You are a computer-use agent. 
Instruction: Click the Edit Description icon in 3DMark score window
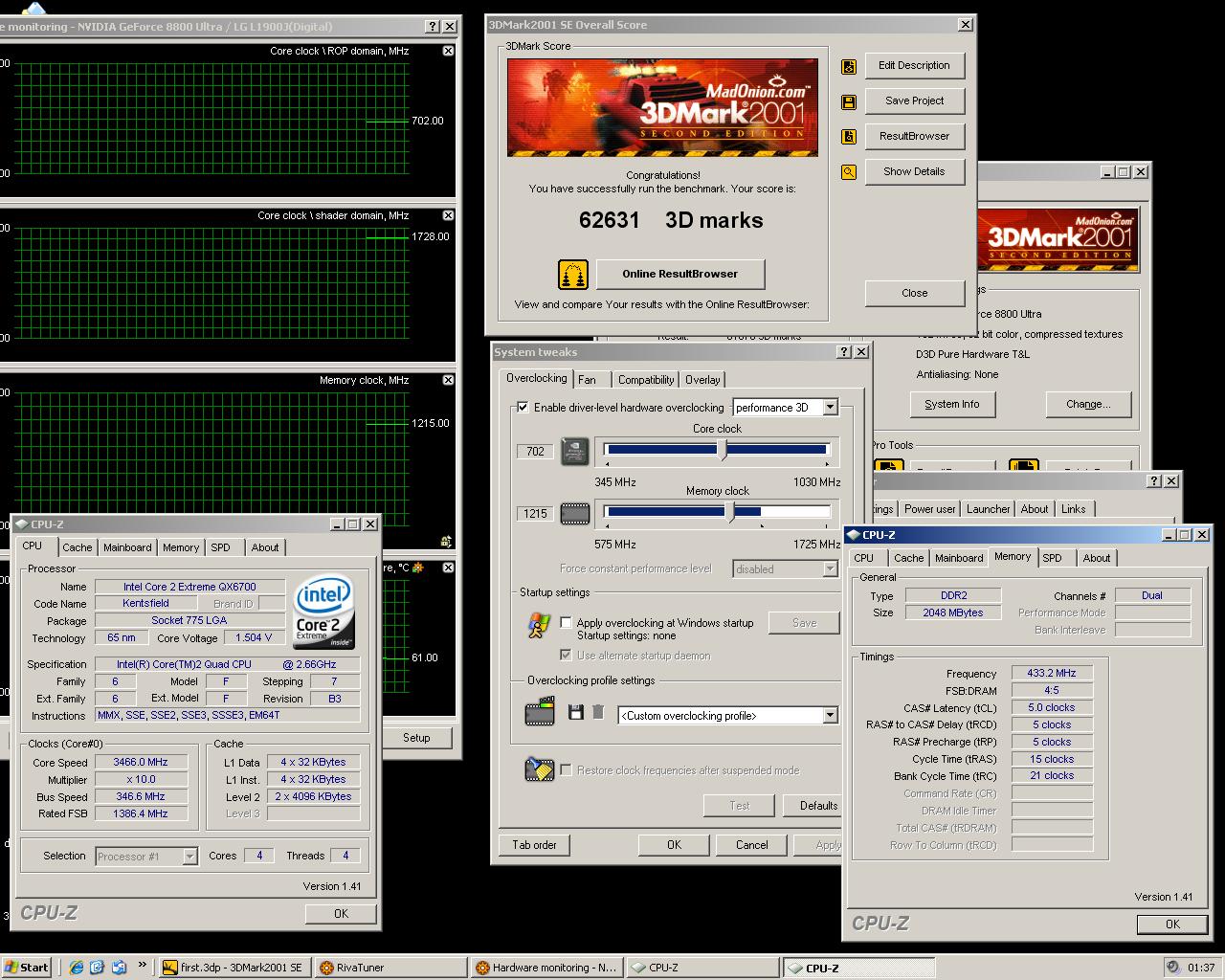[x=848, y=66]
